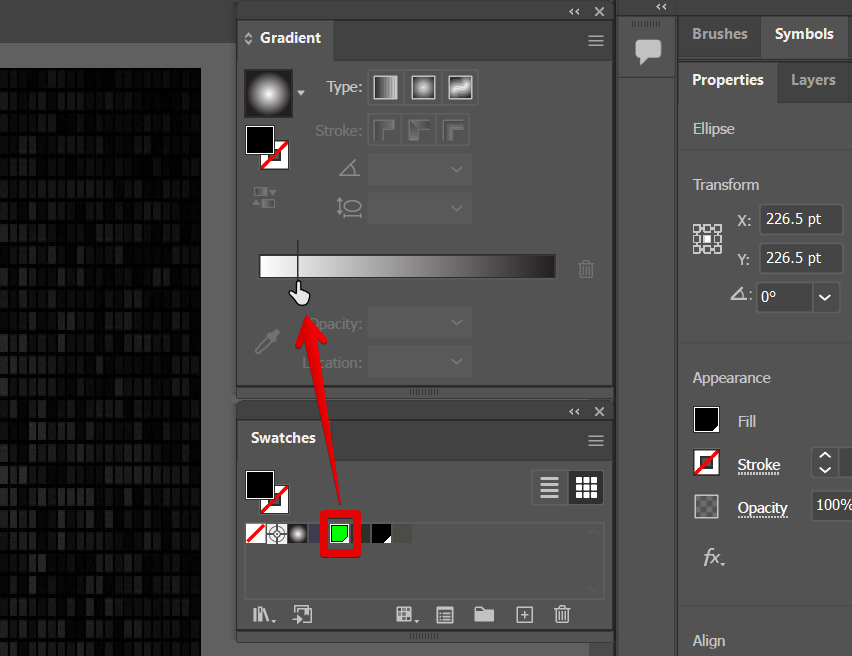Select the Swatches panel tab
The width and height of the screenshot is (852, 656).
(x=283, y=438)
